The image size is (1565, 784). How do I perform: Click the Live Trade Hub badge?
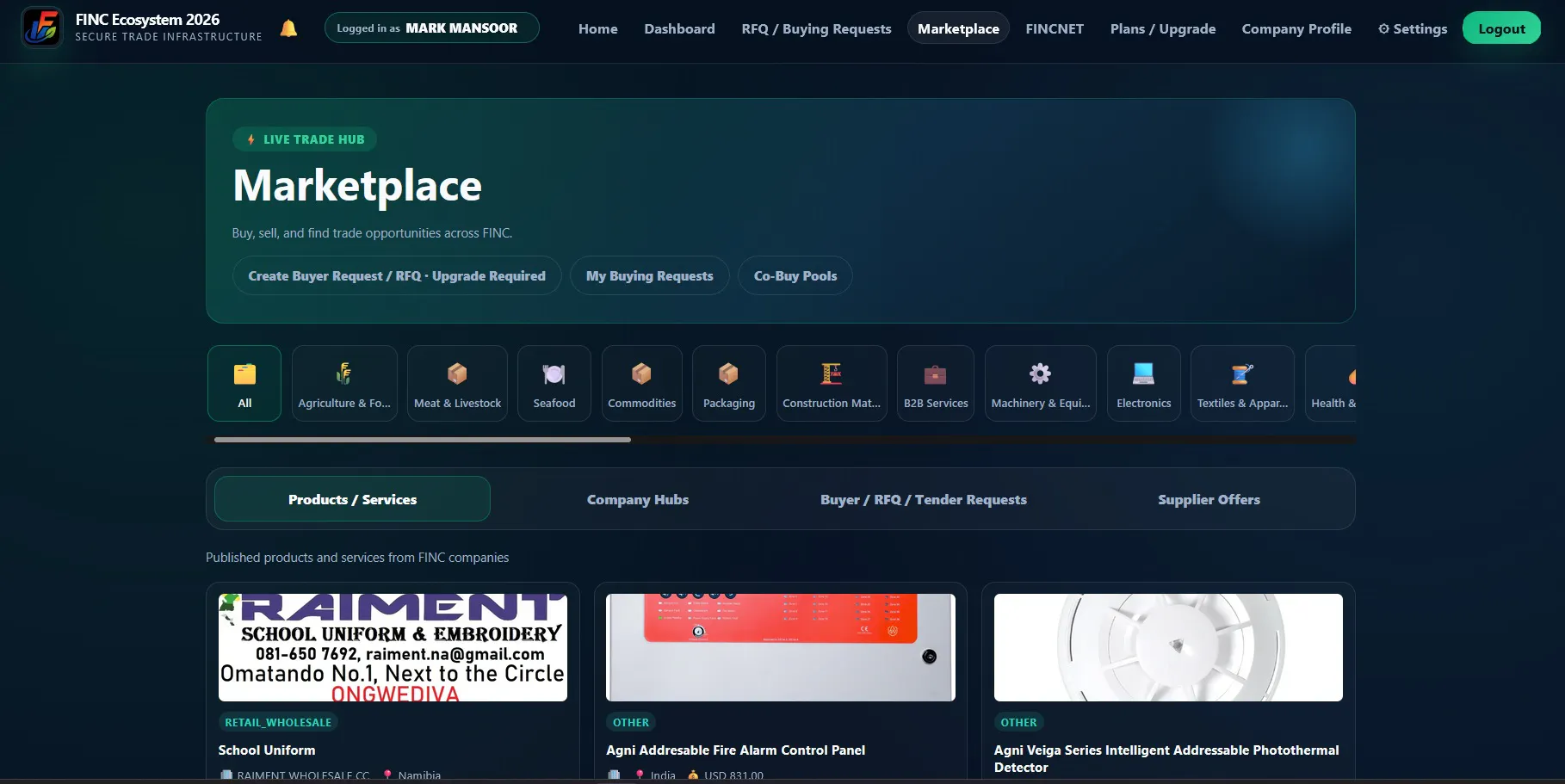click(x=305, y=139)
